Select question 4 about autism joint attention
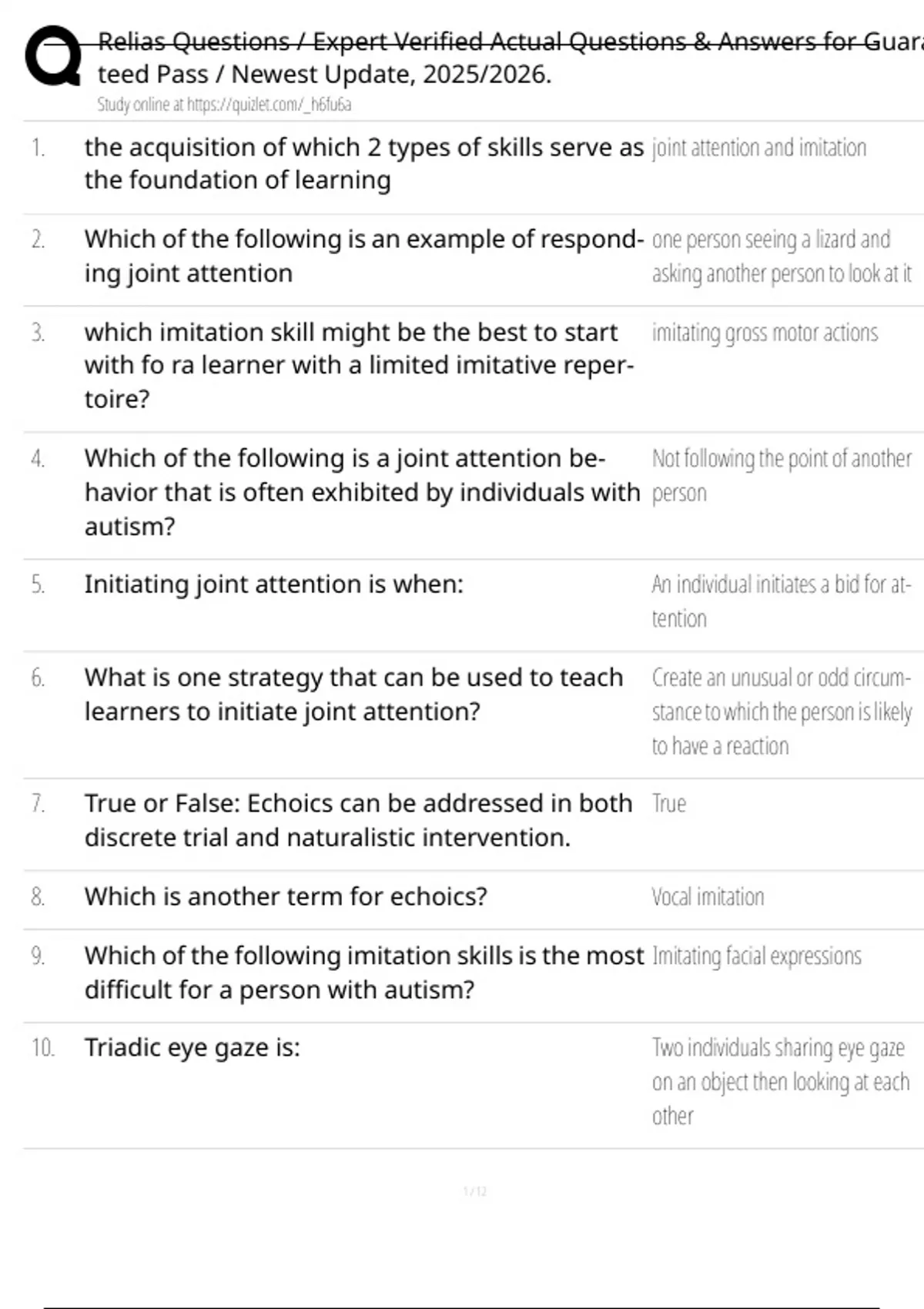The image size is (924, 1309). pyautogui.click(x=362, y=492)
